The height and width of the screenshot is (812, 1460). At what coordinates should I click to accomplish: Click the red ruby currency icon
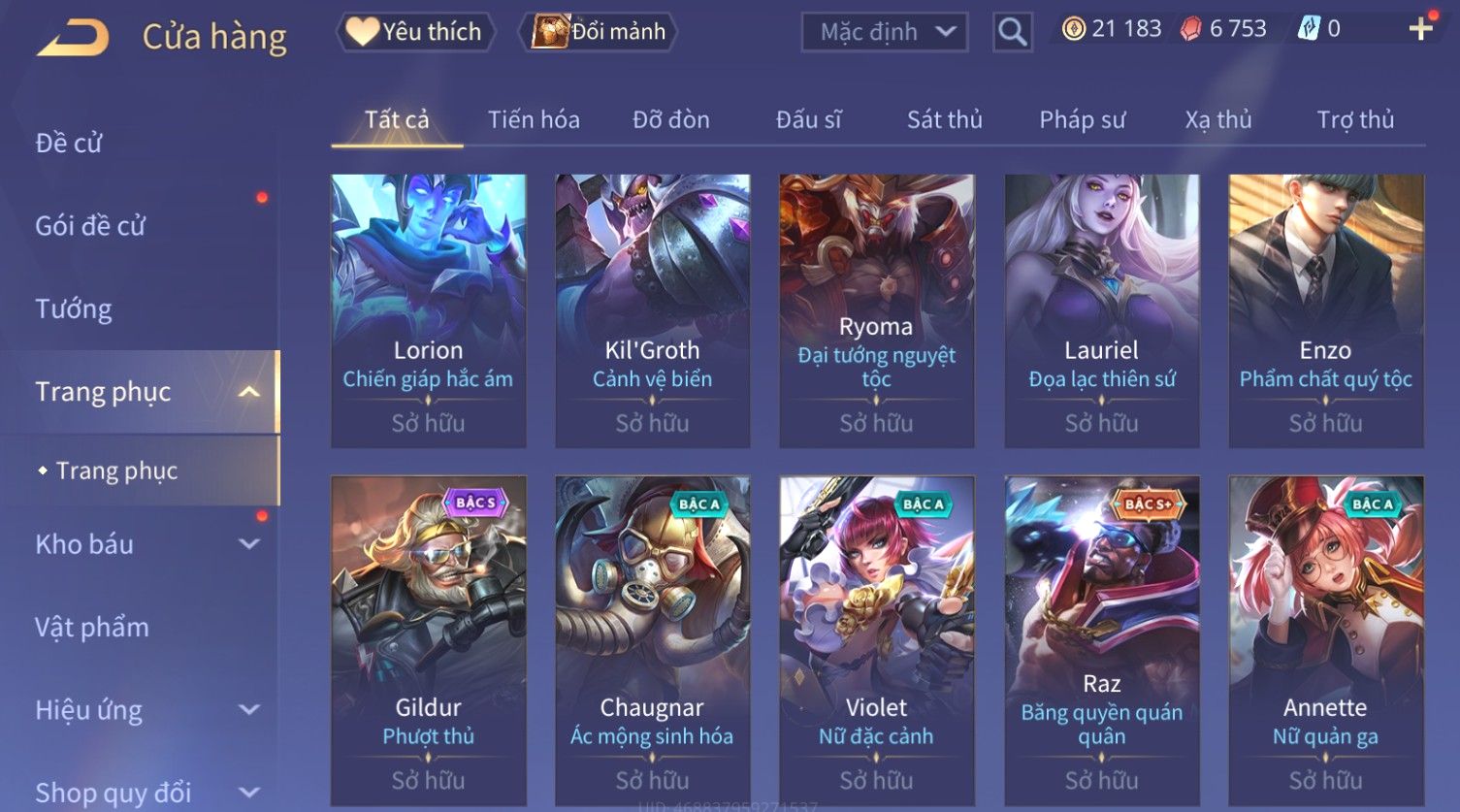[1190, 29]
